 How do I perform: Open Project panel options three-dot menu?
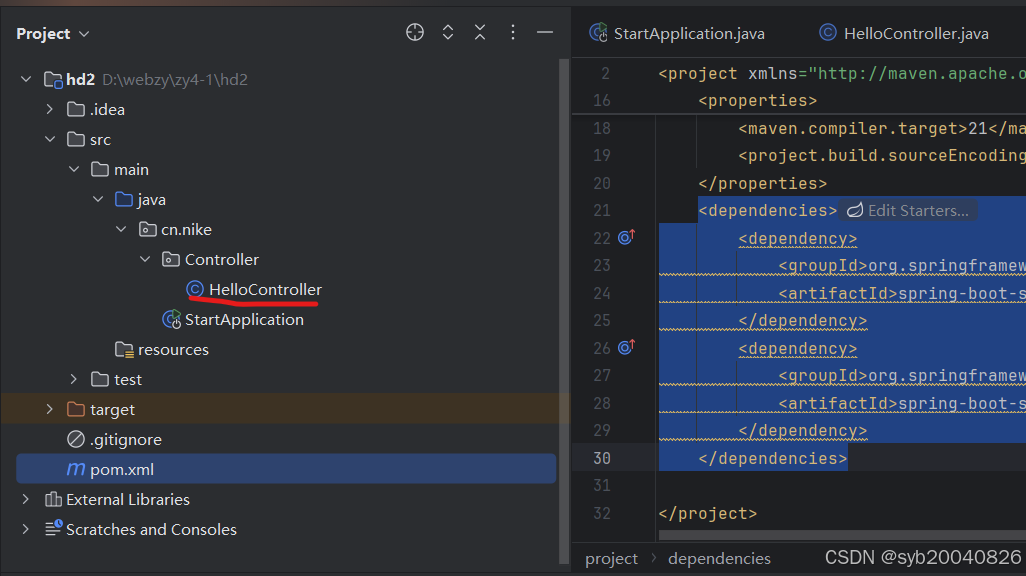pyautogui.click(x=513, y=32)
